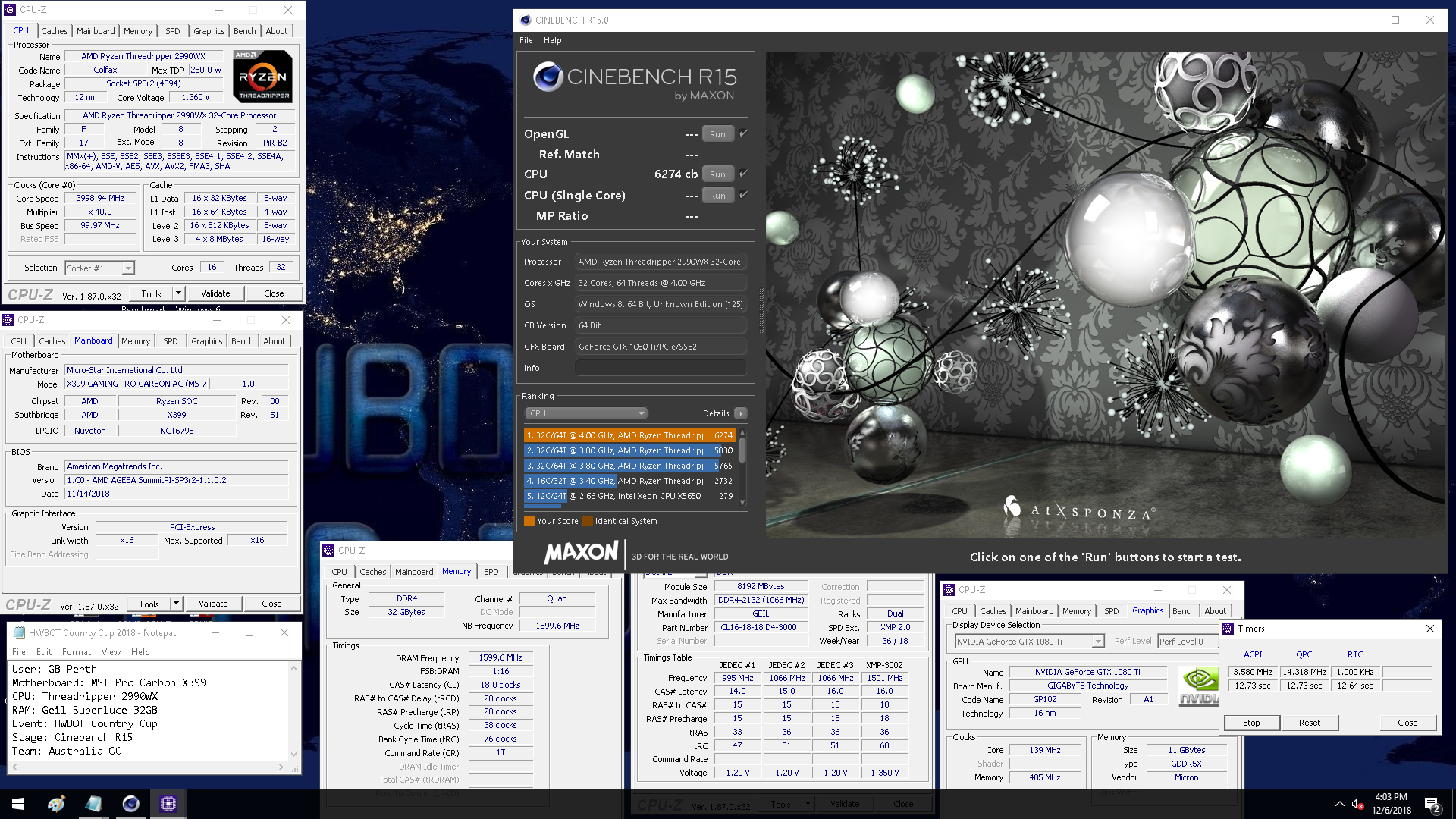Click Validate in top CPU-Z window
Image resolution: width=1456 pixels, height=819 pixels.
(x=215, y=293)
